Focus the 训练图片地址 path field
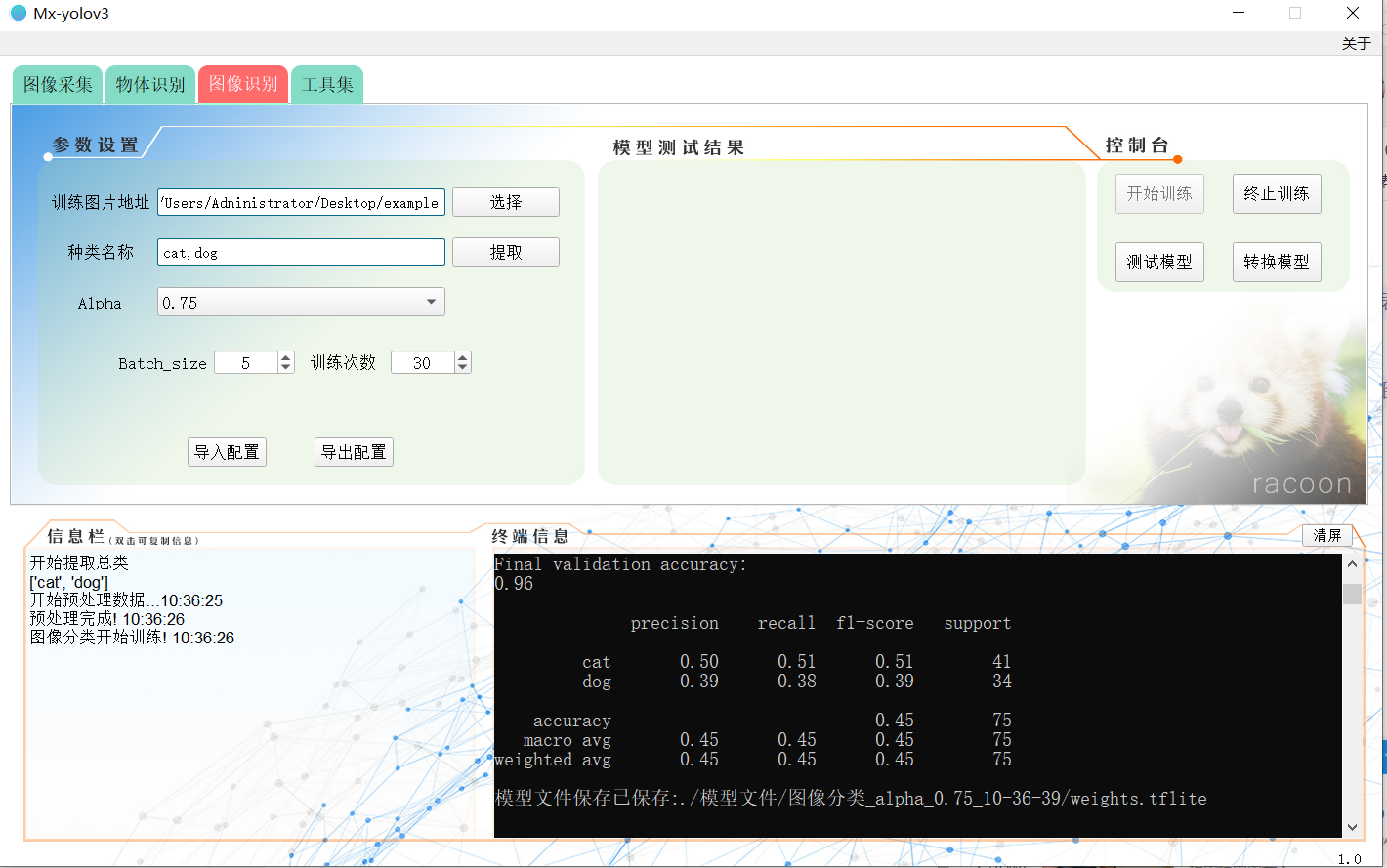The image size is (1387, 868). coord(301,202)
